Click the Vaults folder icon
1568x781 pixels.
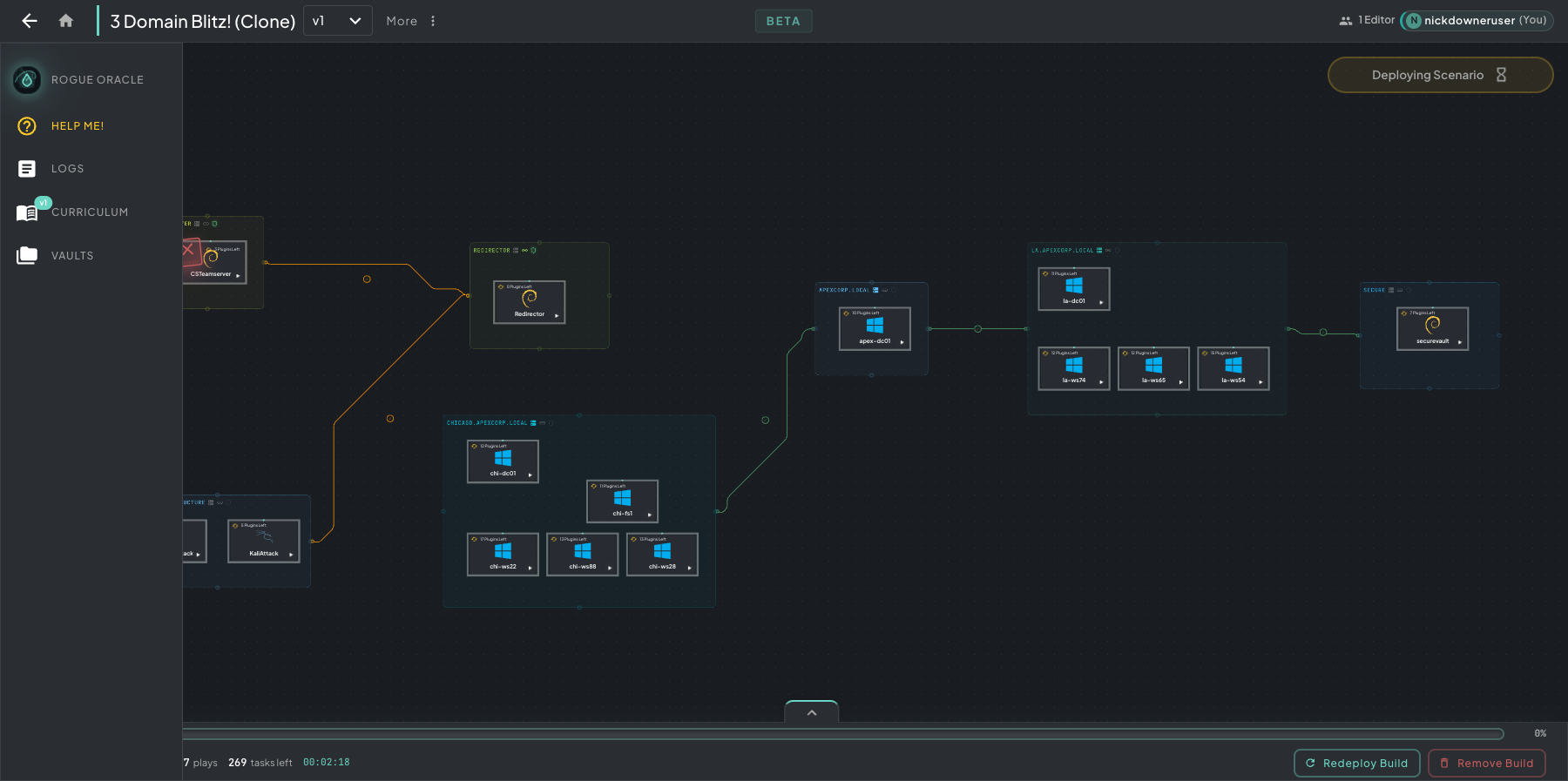[x=27, y=256]
